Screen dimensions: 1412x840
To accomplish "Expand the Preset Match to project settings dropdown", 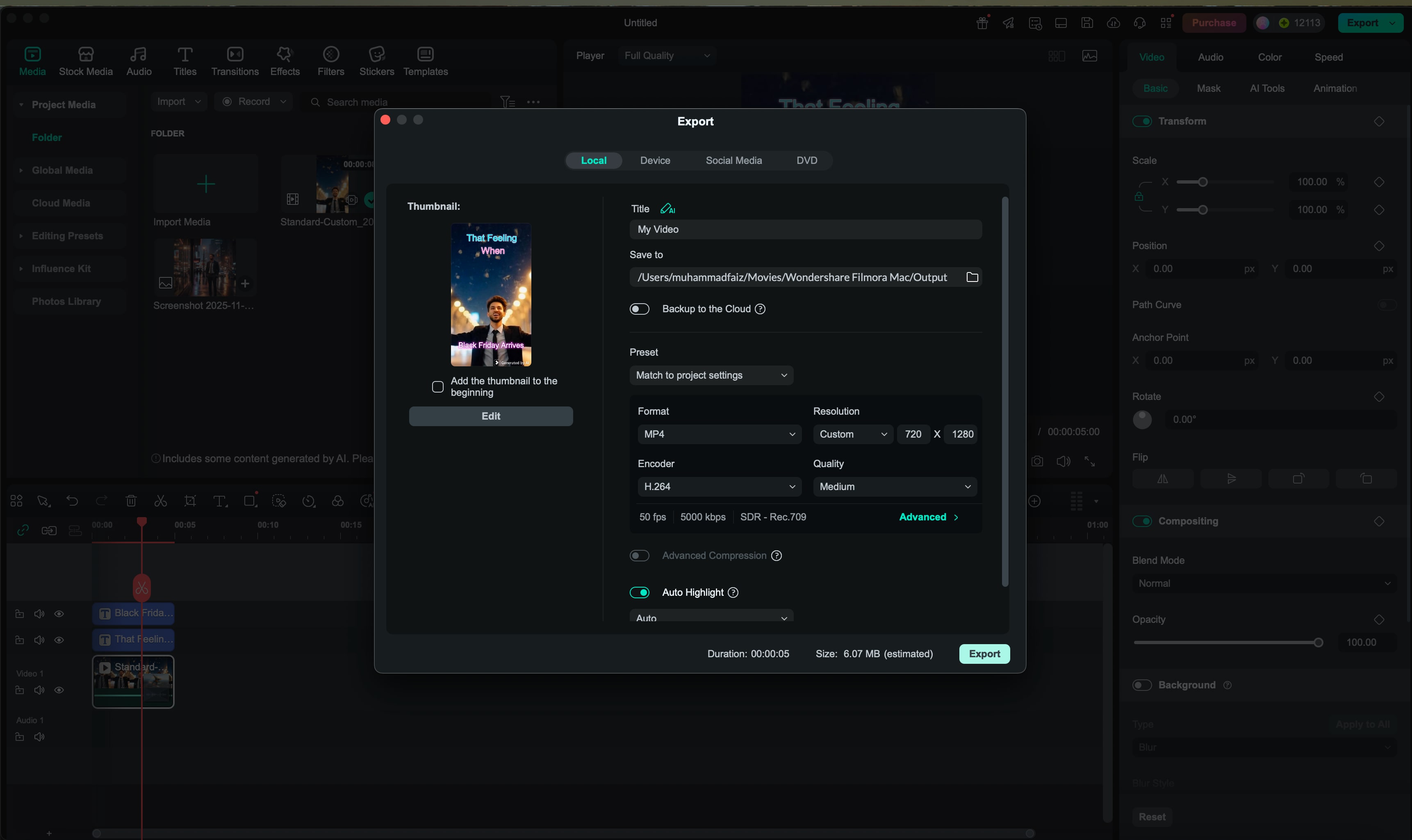I will pos(711,375).
